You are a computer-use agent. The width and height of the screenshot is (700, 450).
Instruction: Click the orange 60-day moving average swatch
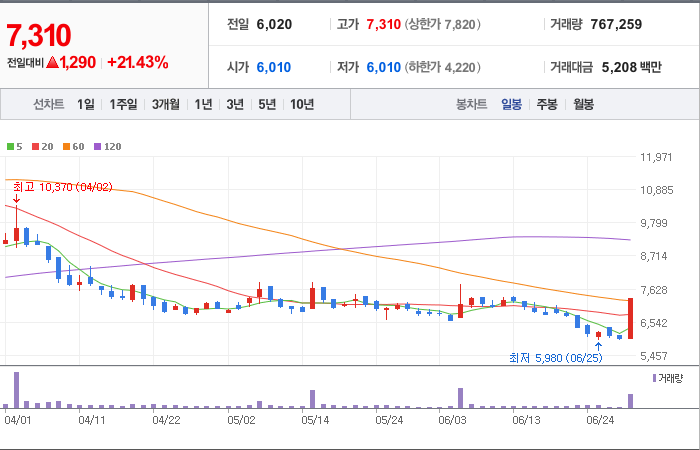[67, 146]
